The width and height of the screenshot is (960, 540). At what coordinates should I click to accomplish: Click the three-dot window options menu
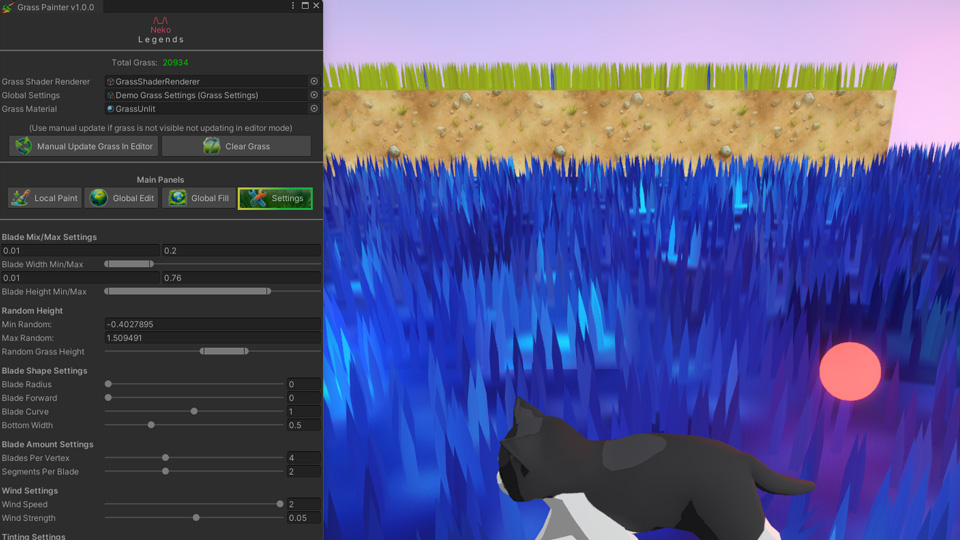tap(293, 6)
